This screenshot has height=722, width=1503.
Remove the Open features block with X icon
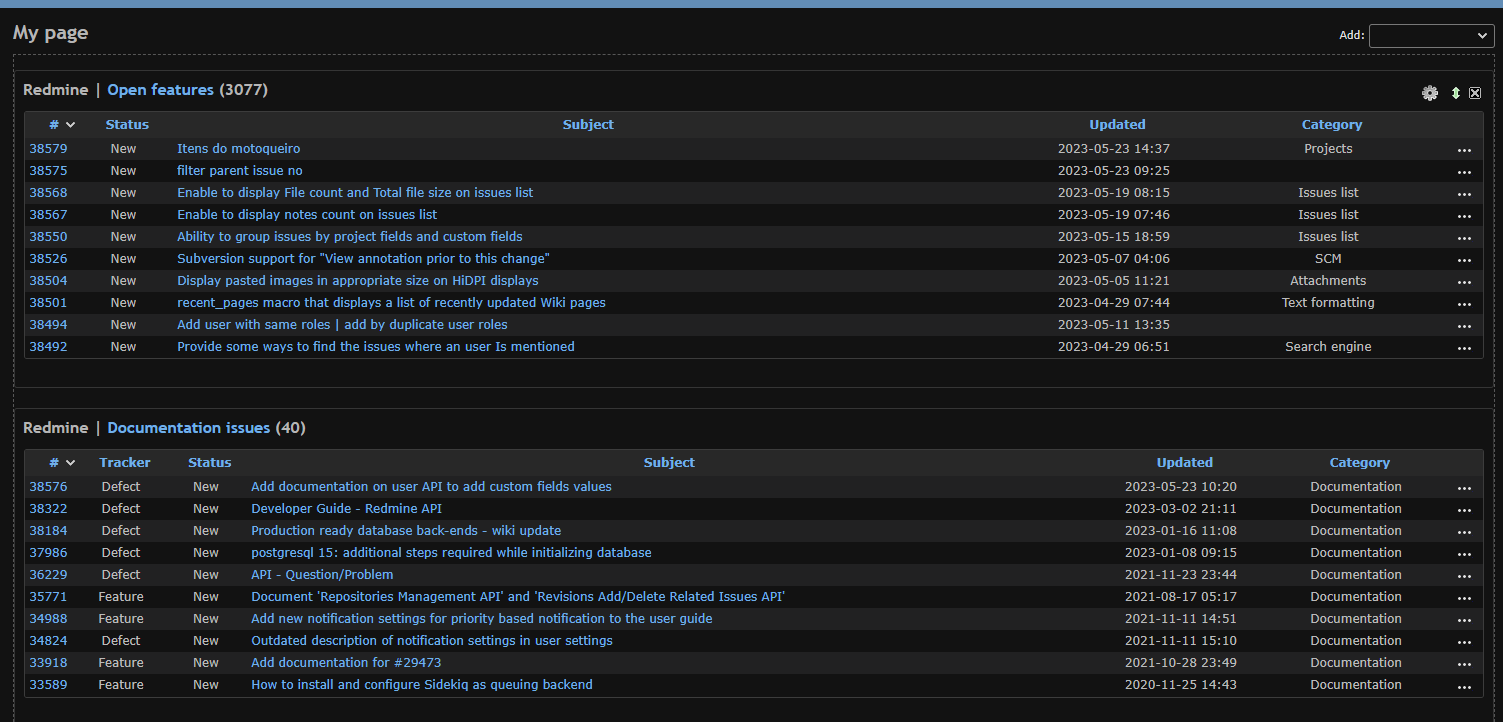coord(1475,93)
